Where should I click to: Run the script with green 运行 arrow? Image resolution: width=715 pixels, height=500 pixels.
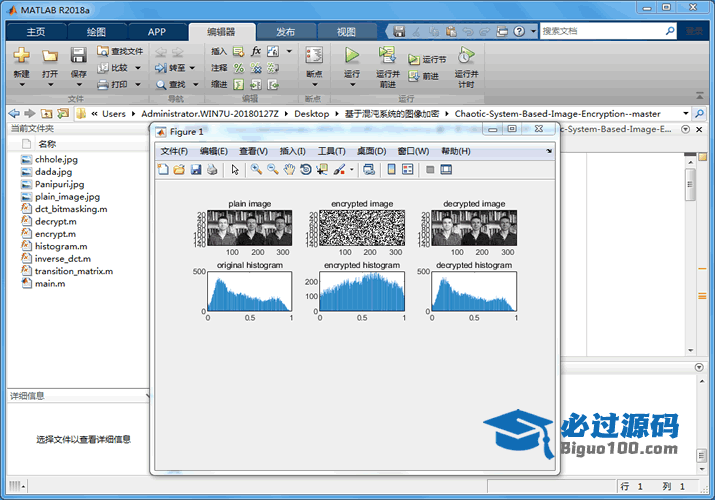pyautogui.click(x=352, y=55)
